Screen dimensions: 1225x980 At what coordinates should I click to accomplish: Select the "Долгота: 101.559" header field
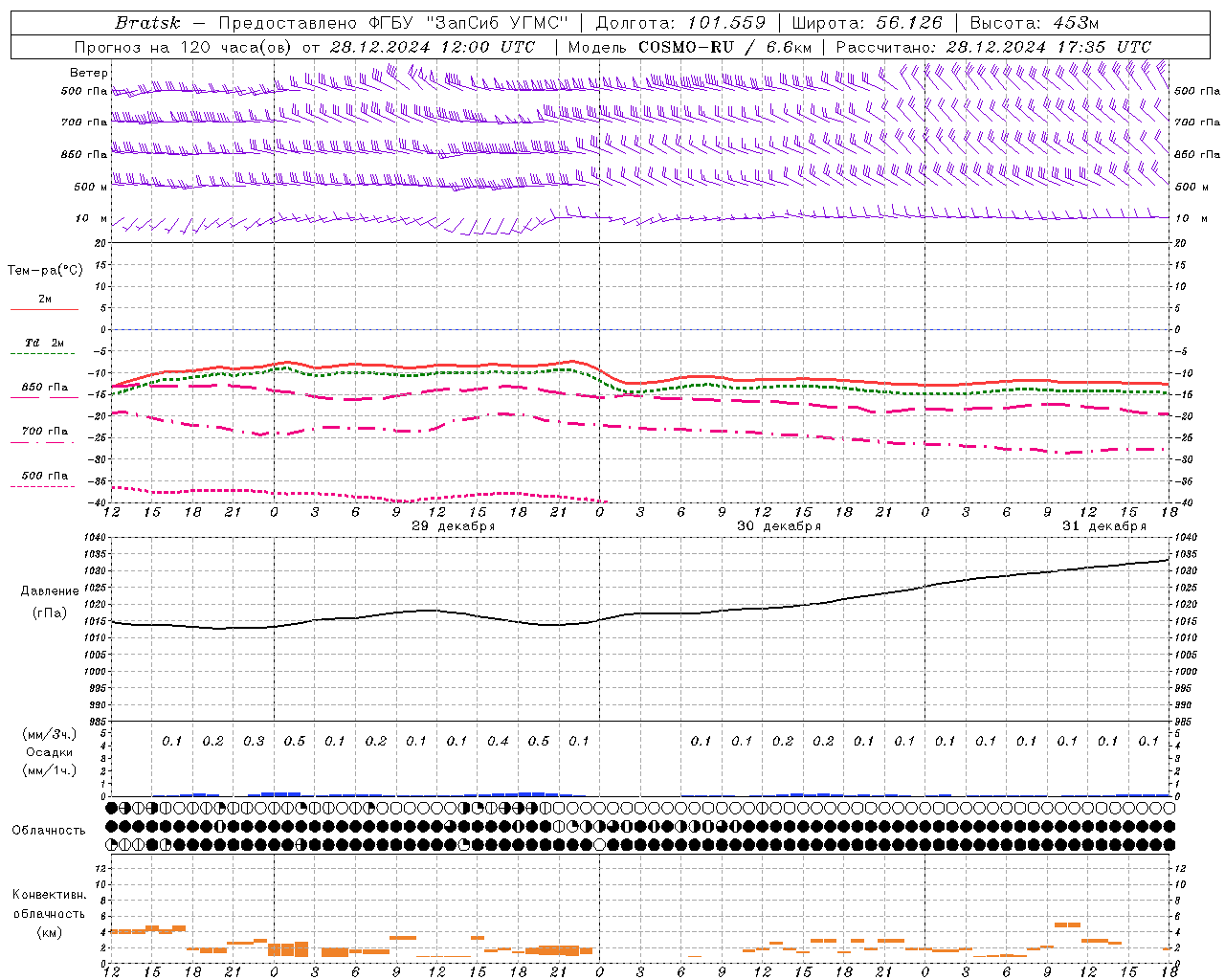(680, 23)
